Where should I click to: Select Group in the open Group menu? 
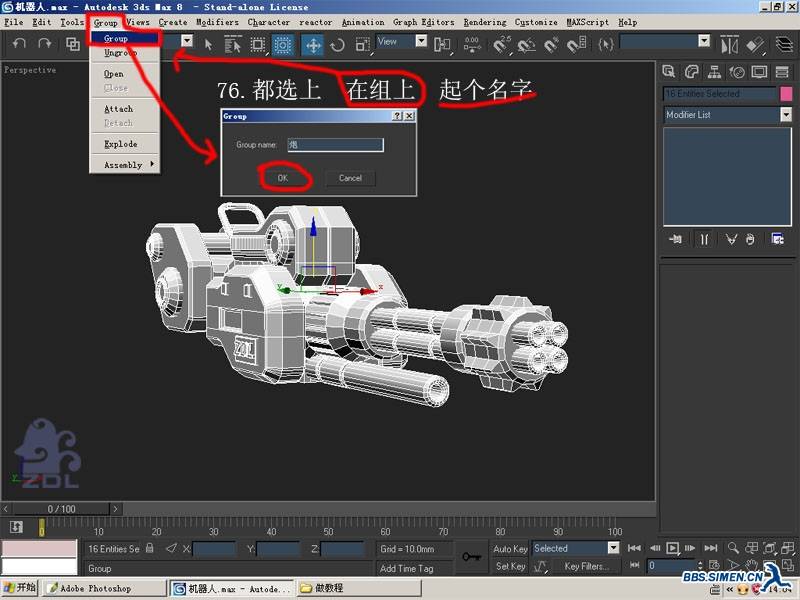(x=125, y=38)
